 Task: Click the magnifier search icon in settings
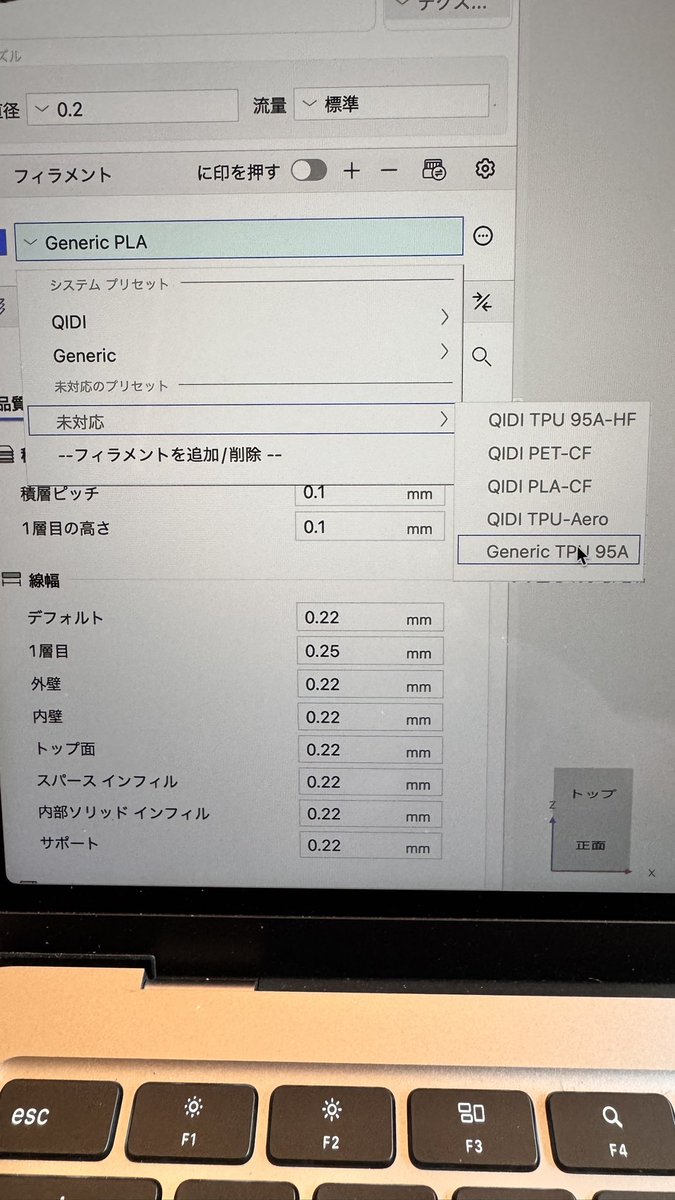point(481,357)
